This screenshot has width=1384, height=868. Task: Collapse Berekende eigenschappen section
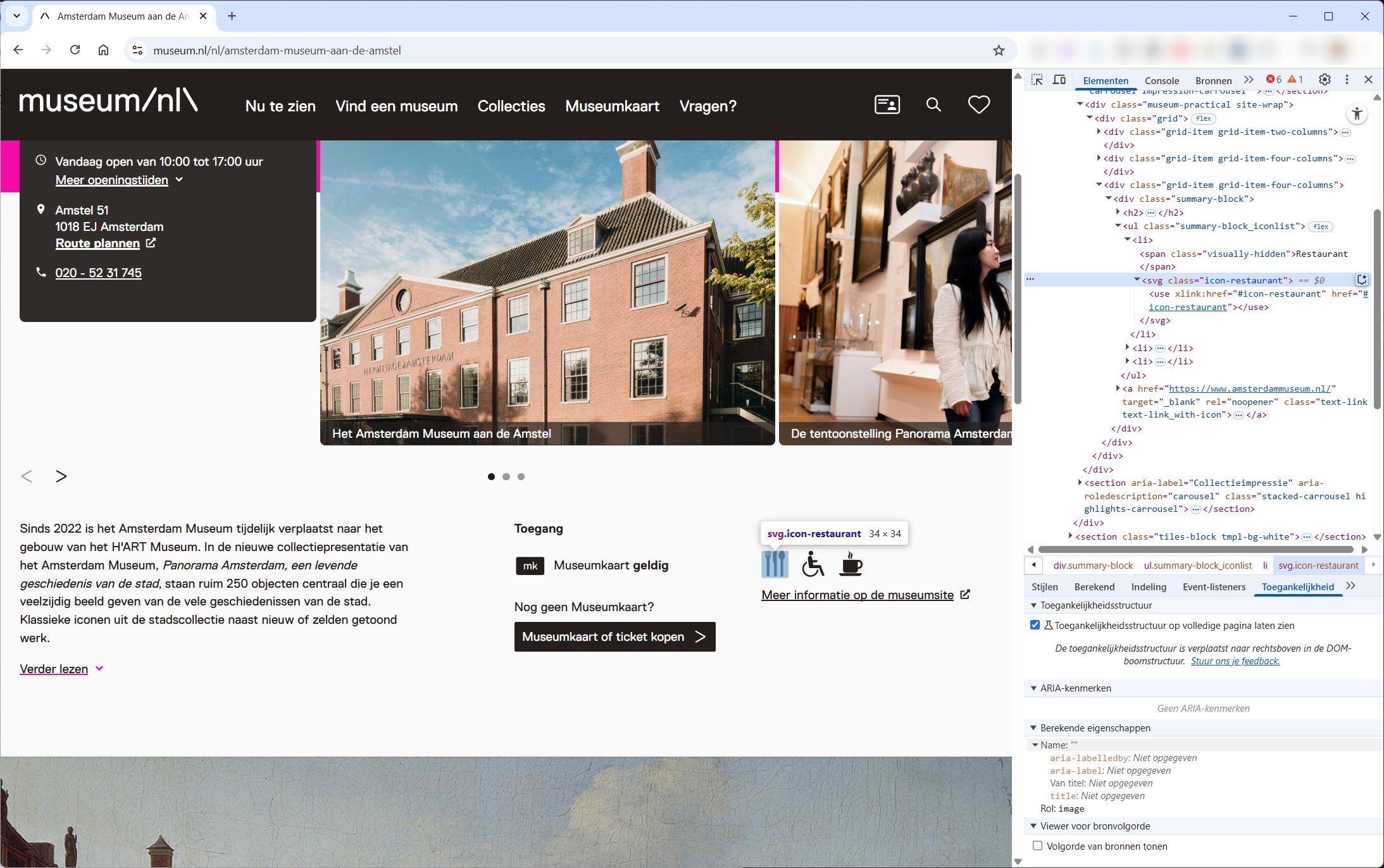click(1033, 728)
